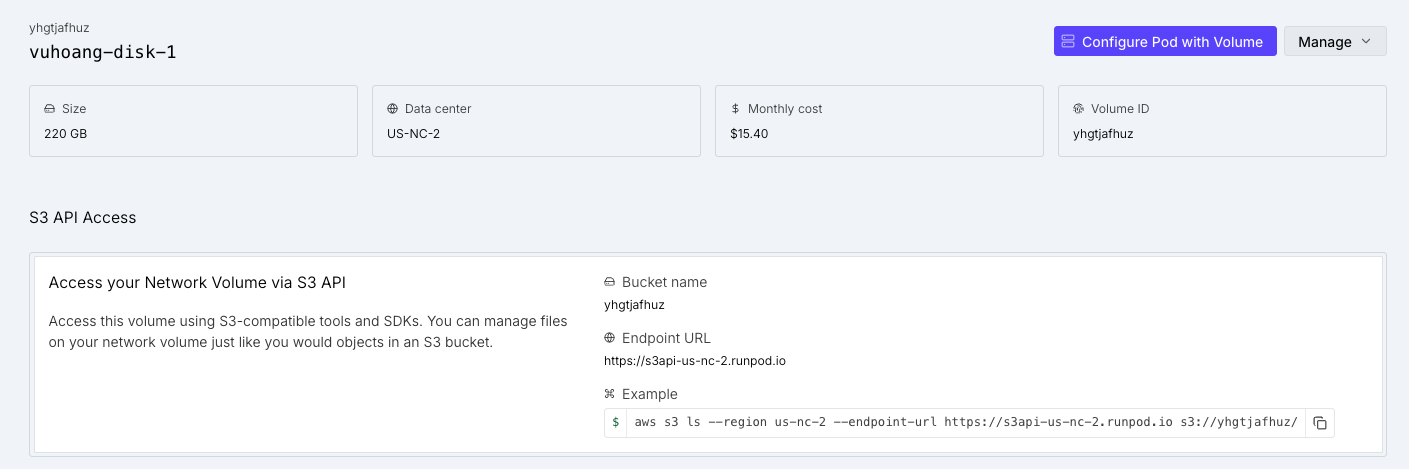Image resolution: width=1409 pixels, height=469 pixels.
Task: Click the Bucket name disk icon
Action: click(x=610, y=283)
